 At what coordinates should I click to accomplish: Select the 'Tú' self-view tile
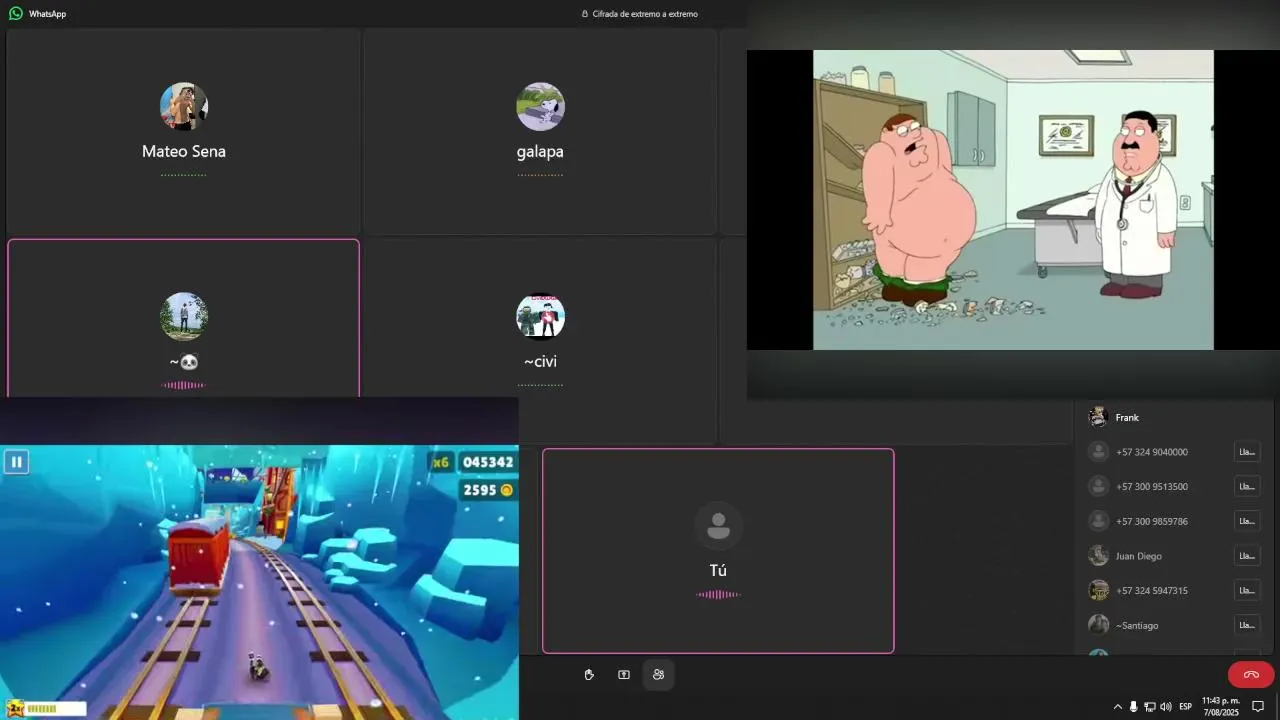click(x=718, y=551)
